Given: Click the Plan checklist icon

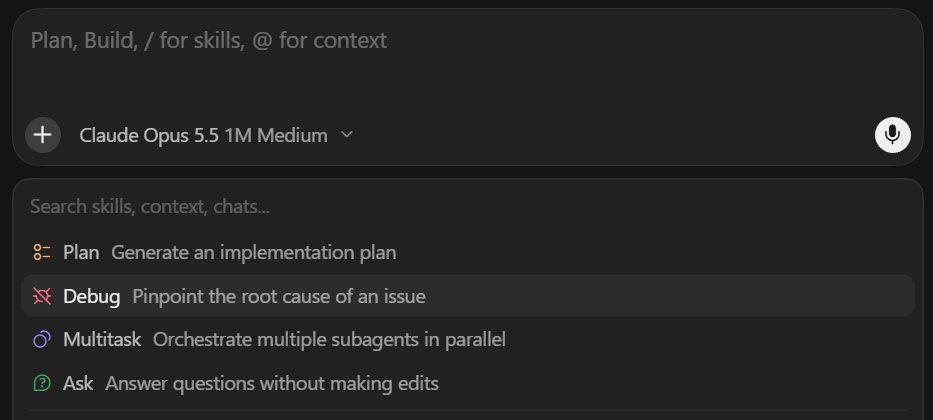Looking at the screenshot, I should pos(42,252).
